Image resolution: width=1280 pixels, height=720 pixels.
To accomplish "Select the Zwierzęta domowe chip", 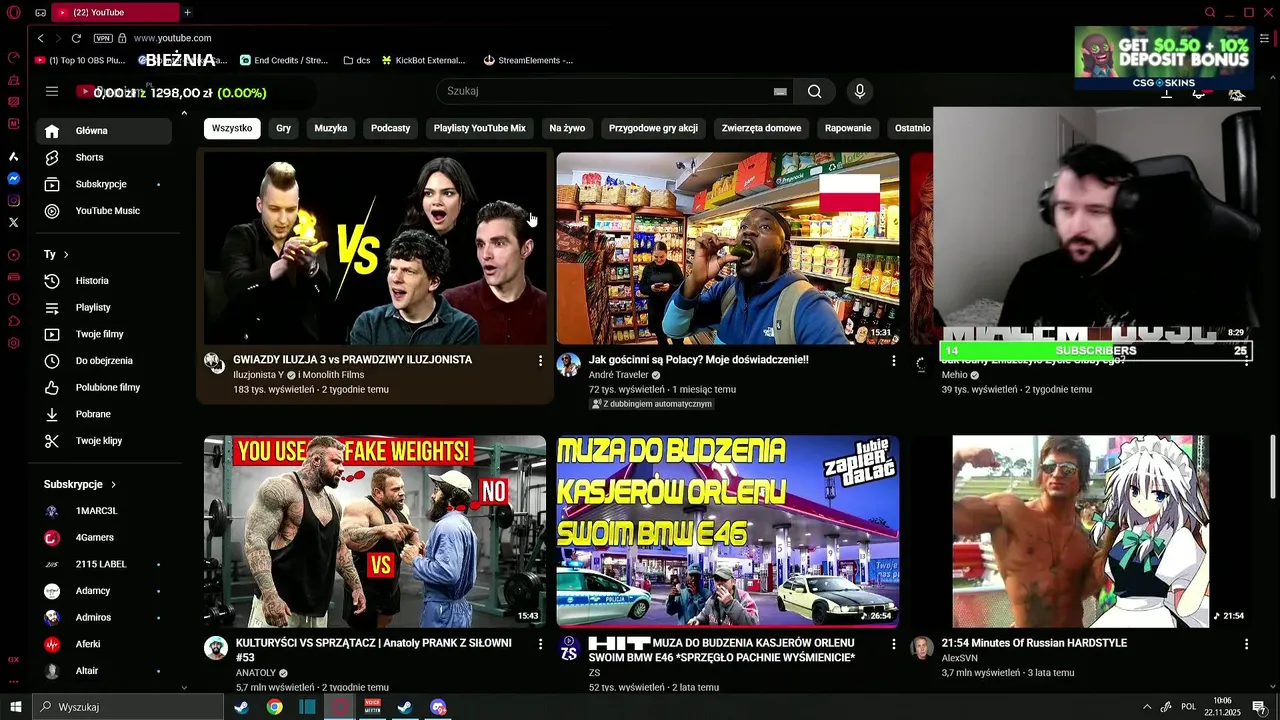I will coord(761,128).
